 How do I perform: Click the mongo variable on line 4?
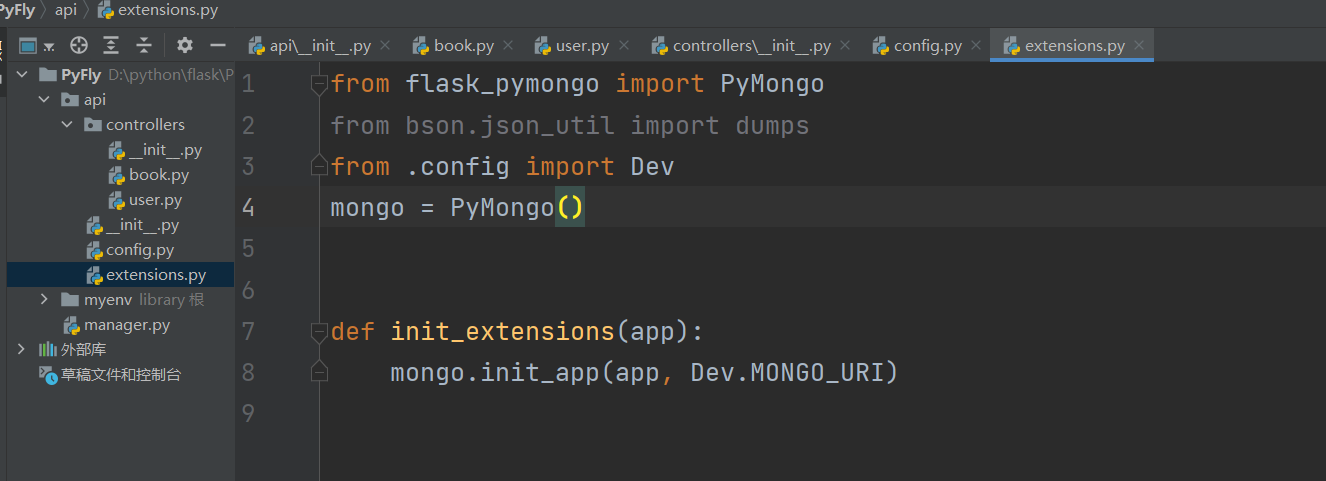367,208
